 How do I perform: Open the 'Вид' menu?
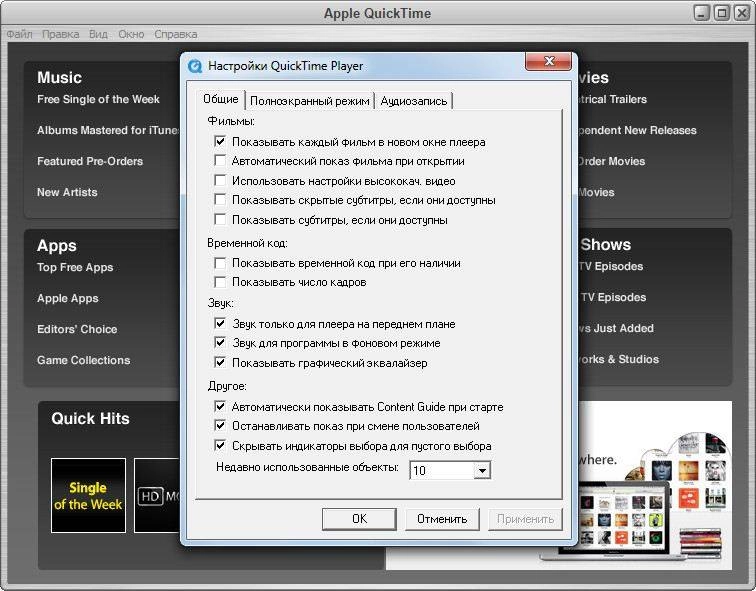click(x=98, y=34)
